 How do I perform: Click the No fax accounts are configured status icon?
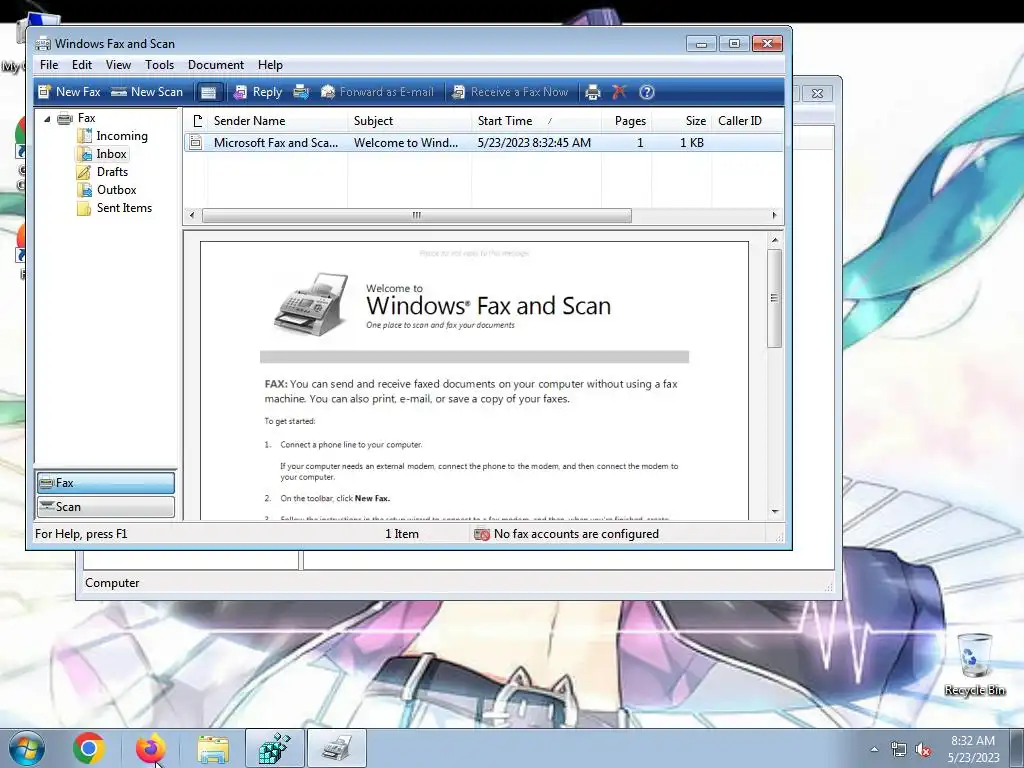[482, 534]
